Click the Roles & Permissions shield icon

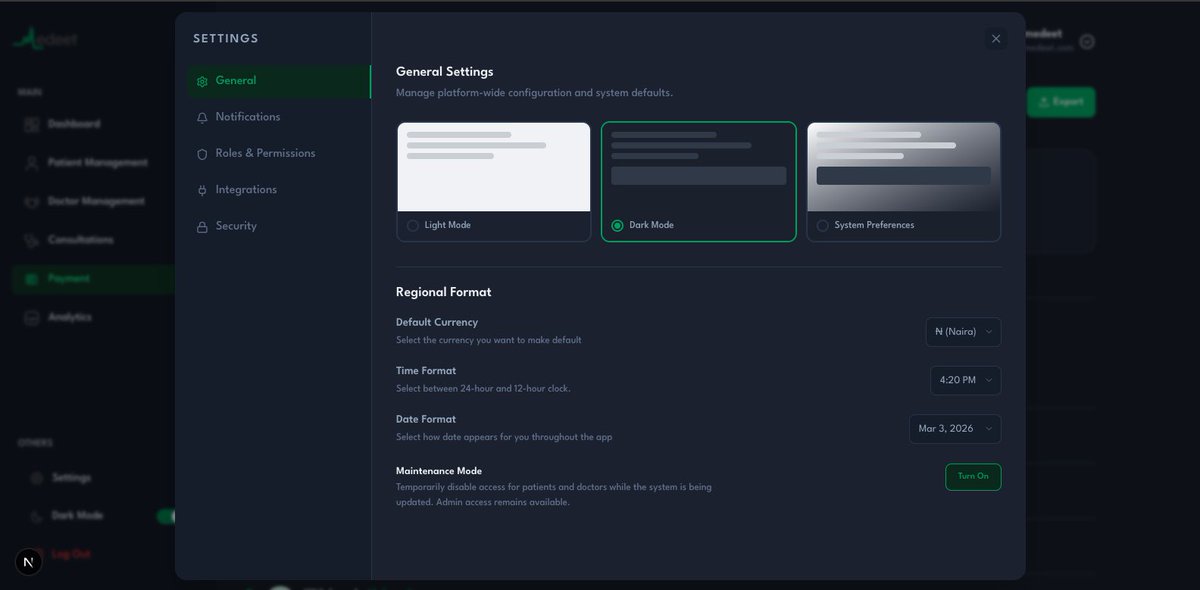(x=203, y=154)
